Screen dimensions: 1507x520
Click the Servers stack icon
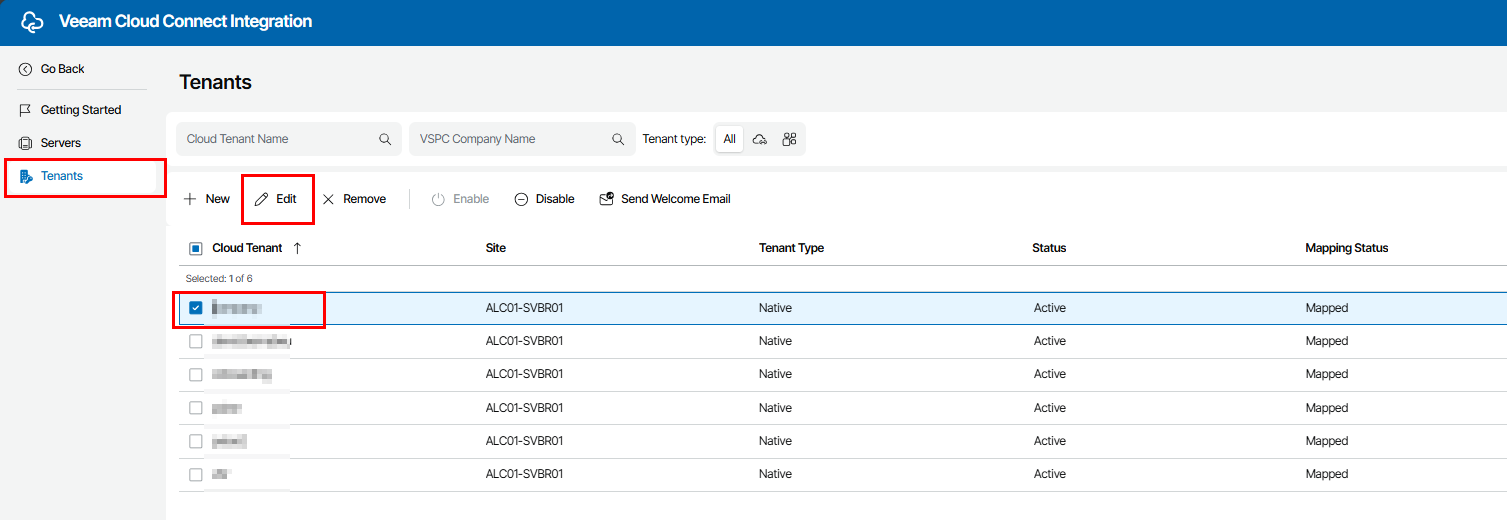coord(26,143)
